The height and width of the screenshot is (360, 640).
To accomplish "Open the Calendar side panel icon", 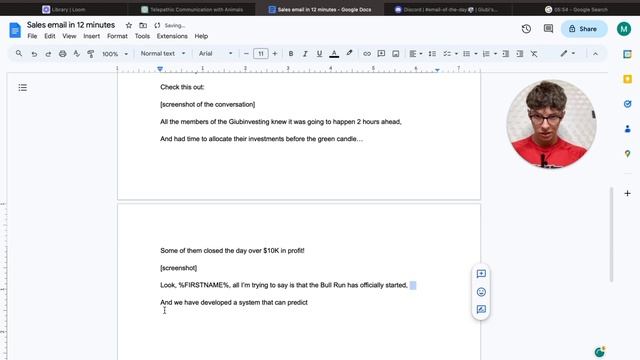I will [627, 54].
